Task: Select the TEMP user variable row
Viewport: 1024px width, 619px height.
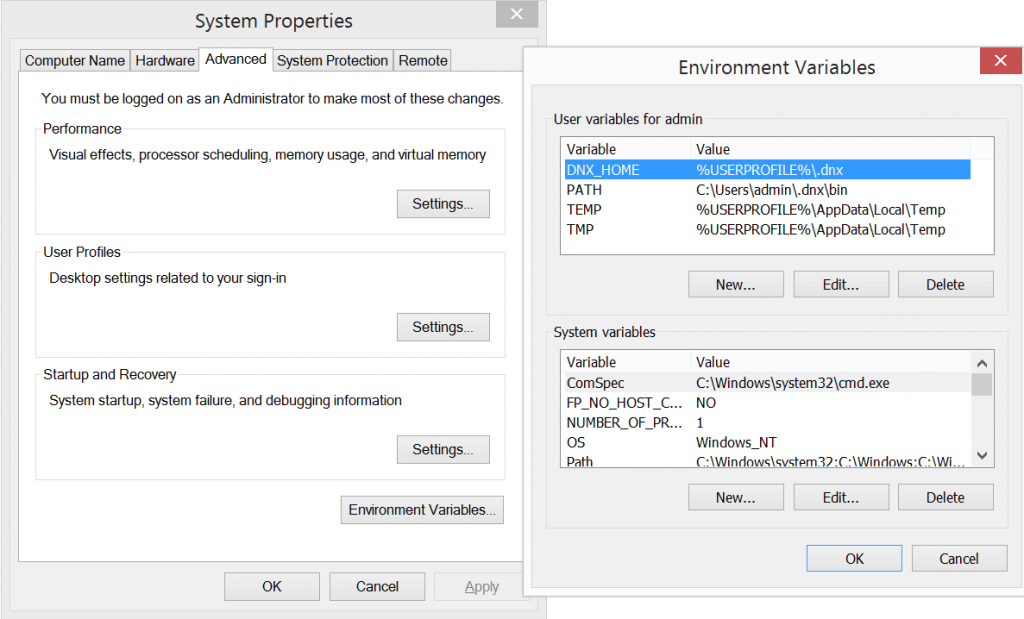Action: pos(767,210)
